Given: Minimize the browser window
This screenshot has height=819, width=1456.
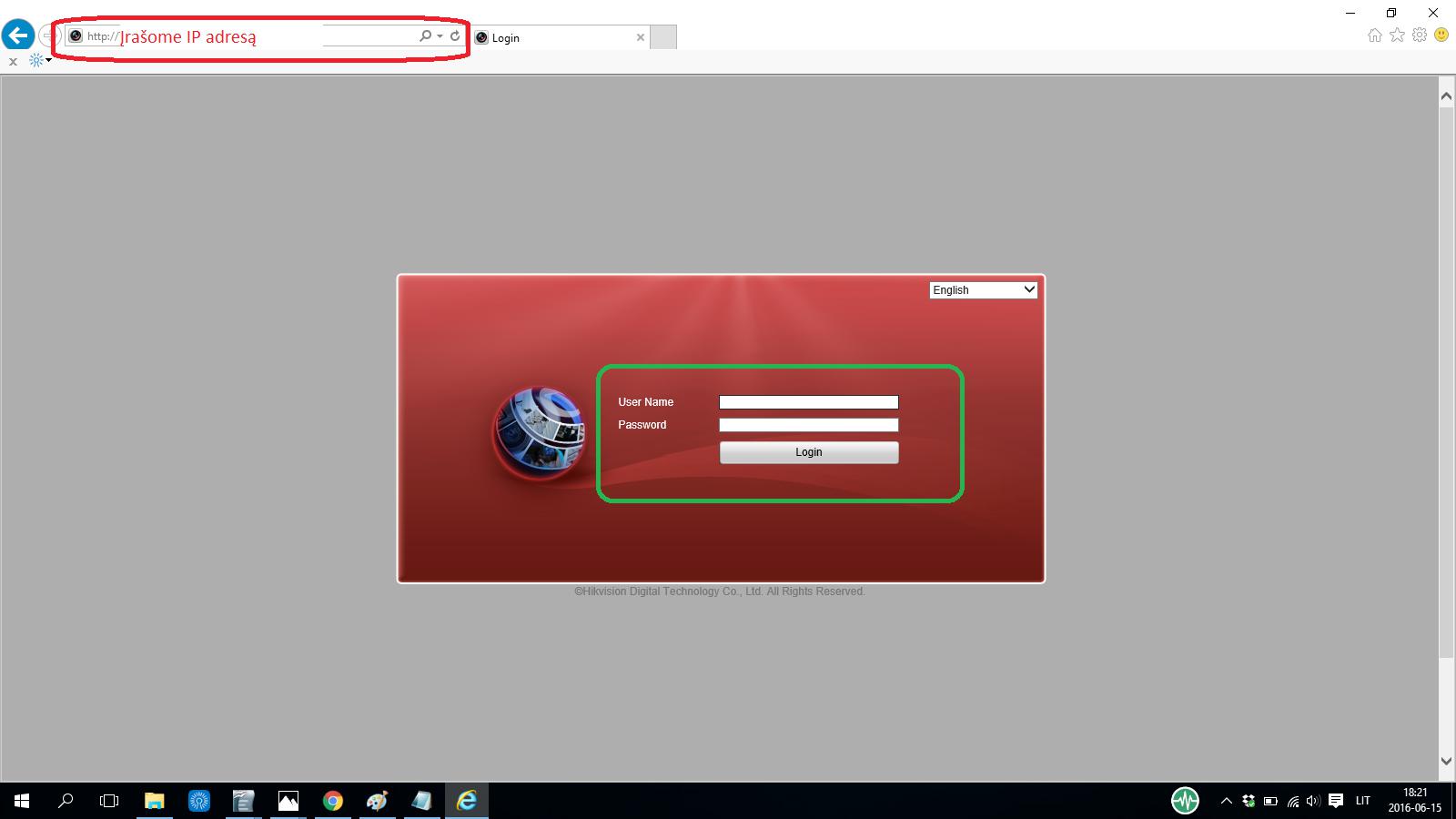Looking at the screenshot, I should [1351, 13].
